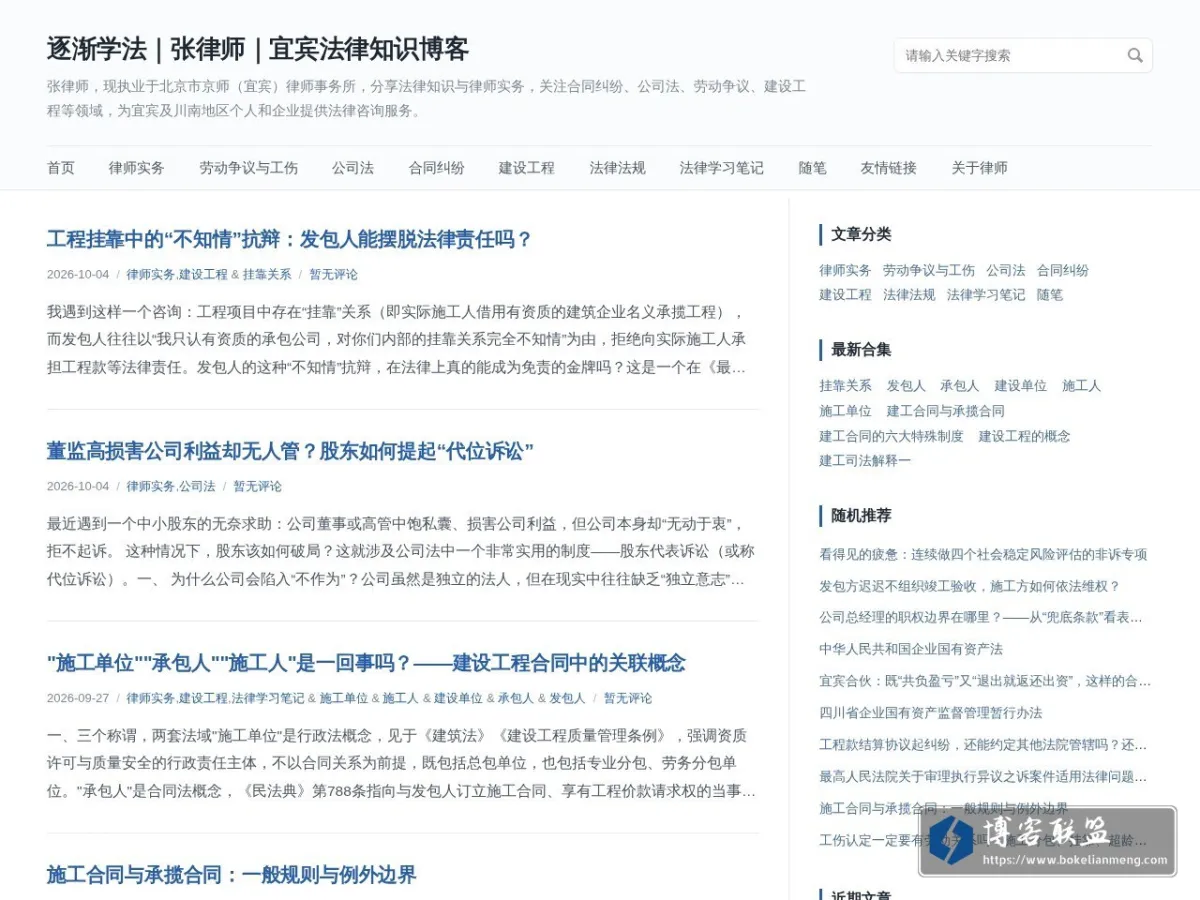Click the 建设单位 tag under third article
The height and width of the screenshot is (900, 1200).
point(458,698)
